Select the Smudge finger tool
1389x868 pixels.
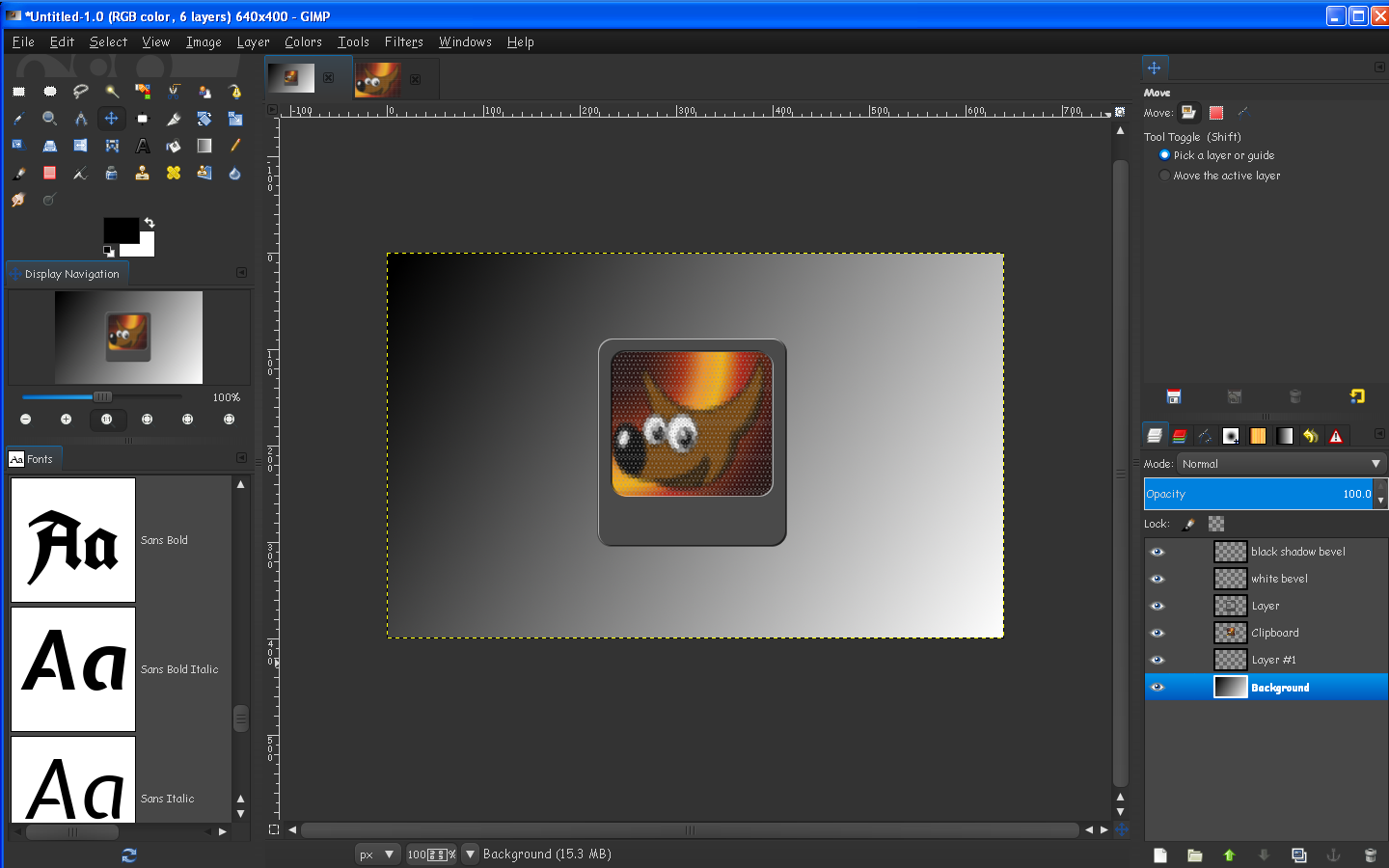click(x=18, y=201)
